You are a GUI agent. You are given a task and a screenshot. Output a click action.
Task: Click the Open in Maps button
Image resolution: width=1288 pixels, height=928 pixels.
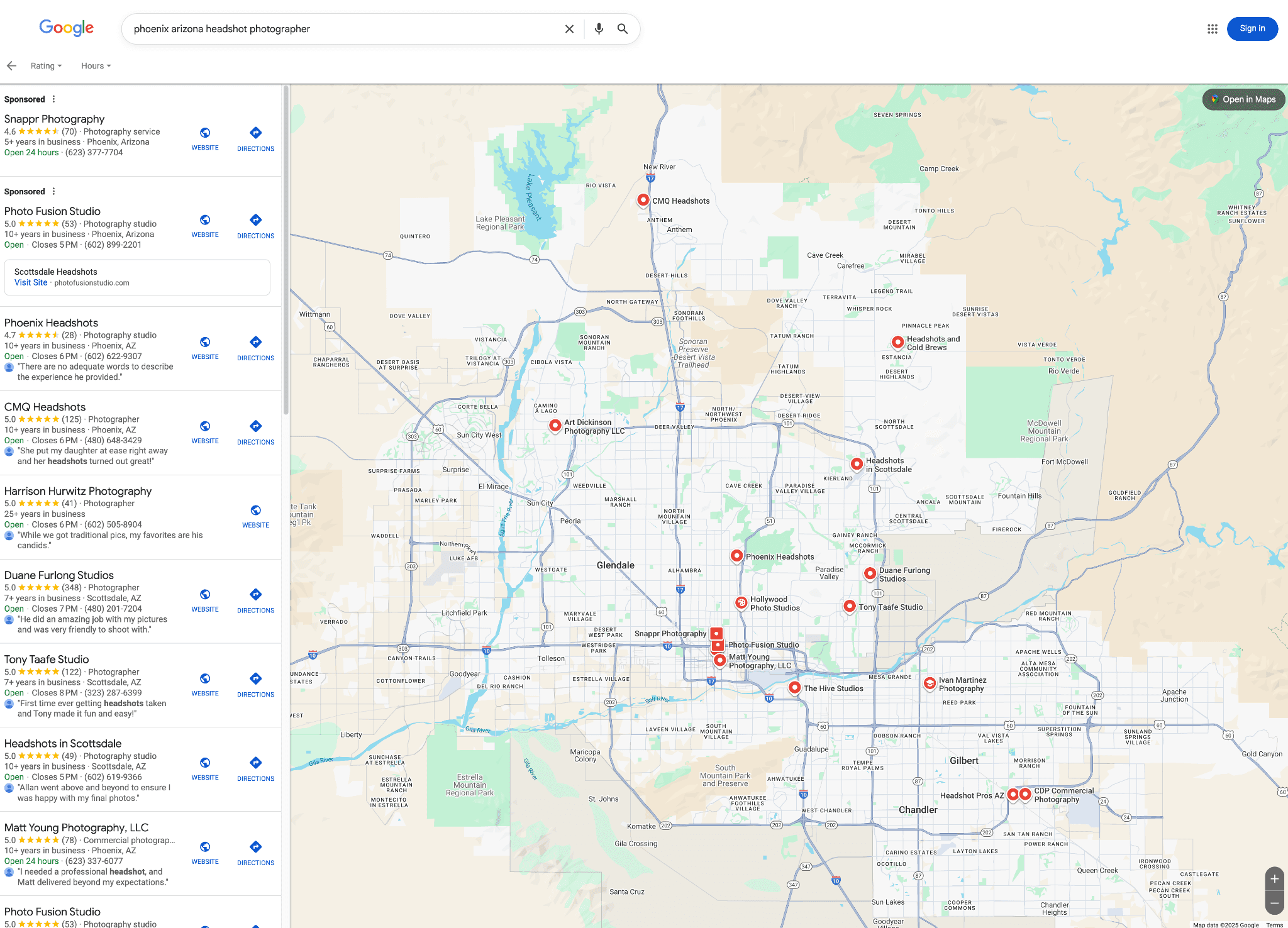click(1243, 99)
